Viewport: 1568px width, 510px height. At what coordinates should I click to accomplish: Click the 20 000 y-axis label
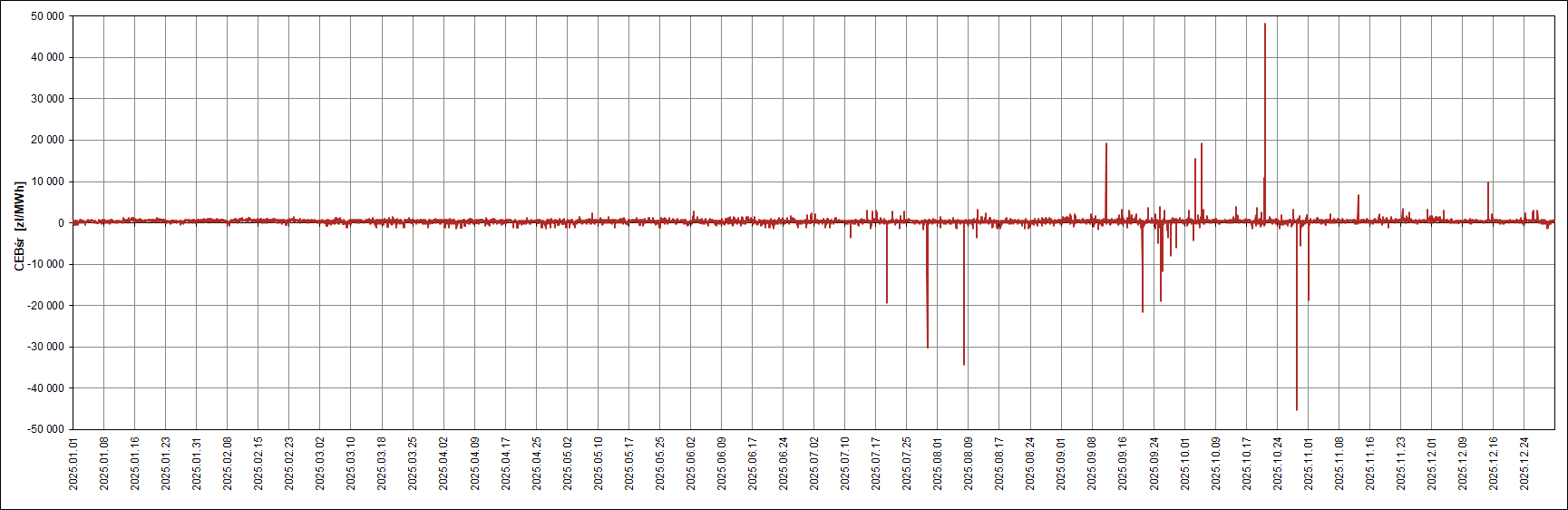[47, 140]
